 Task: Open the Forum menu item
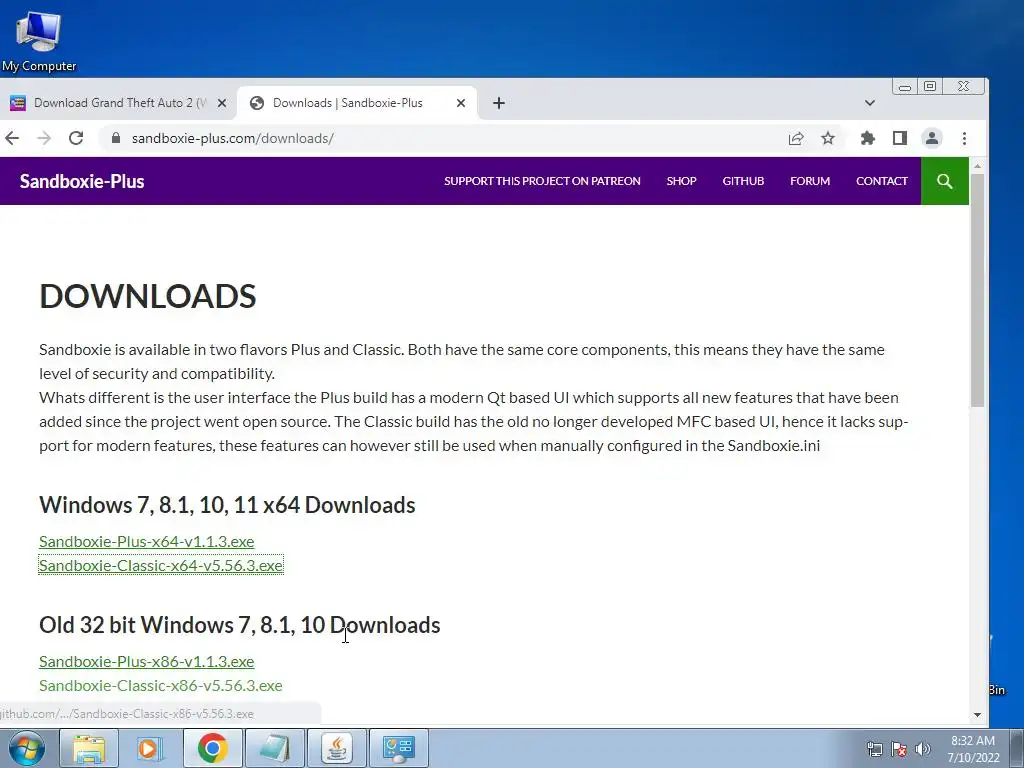point(810,181)
